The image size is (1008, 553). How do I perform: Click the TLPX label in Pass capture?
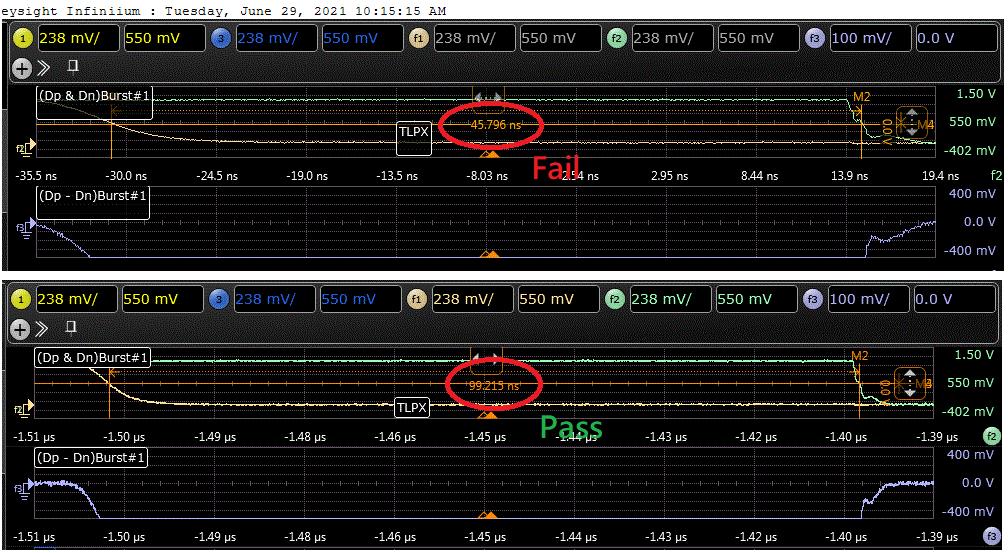point(410,407)
